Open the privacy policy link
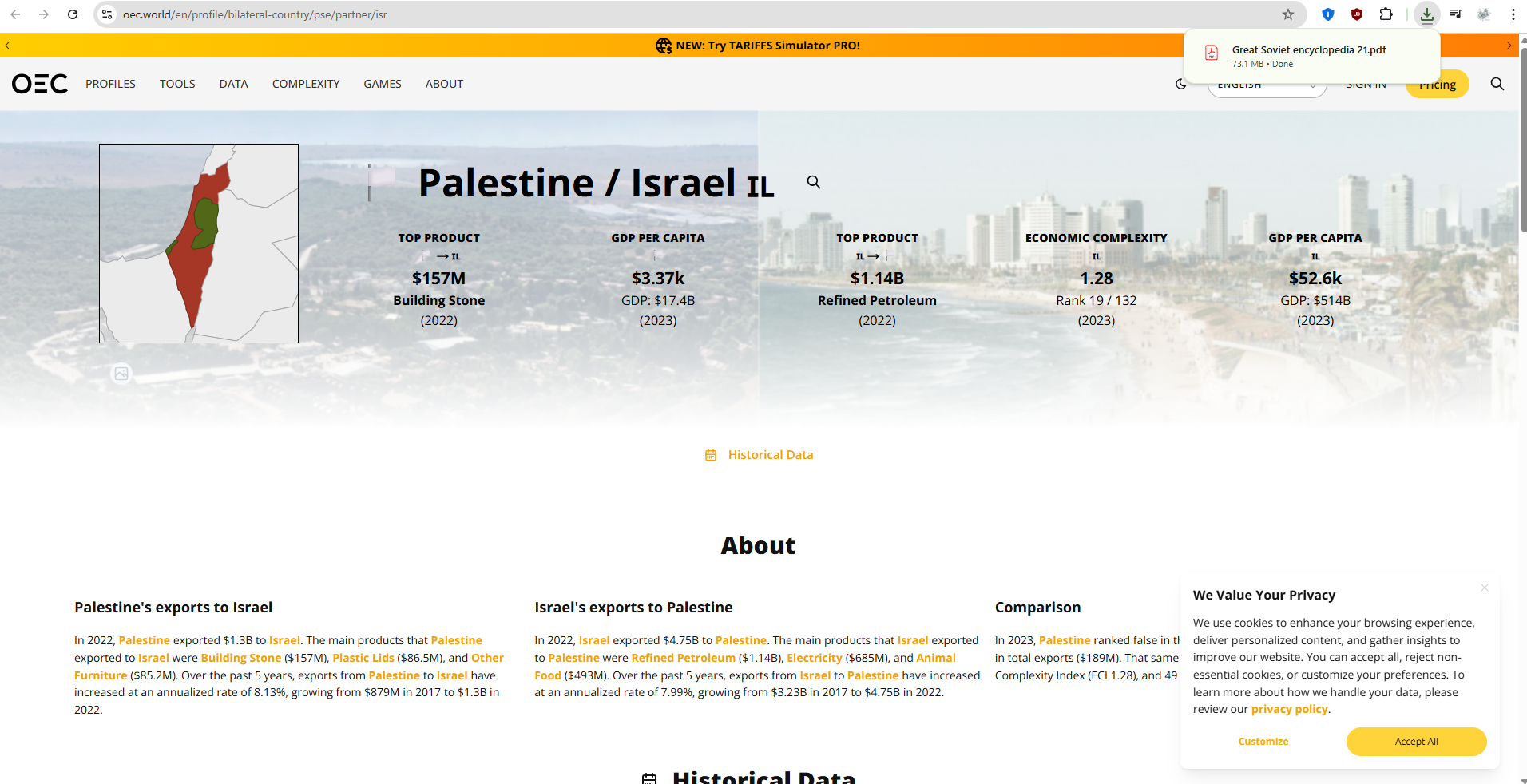This screenshot has width=1527, height=784. click(1289, 709)
